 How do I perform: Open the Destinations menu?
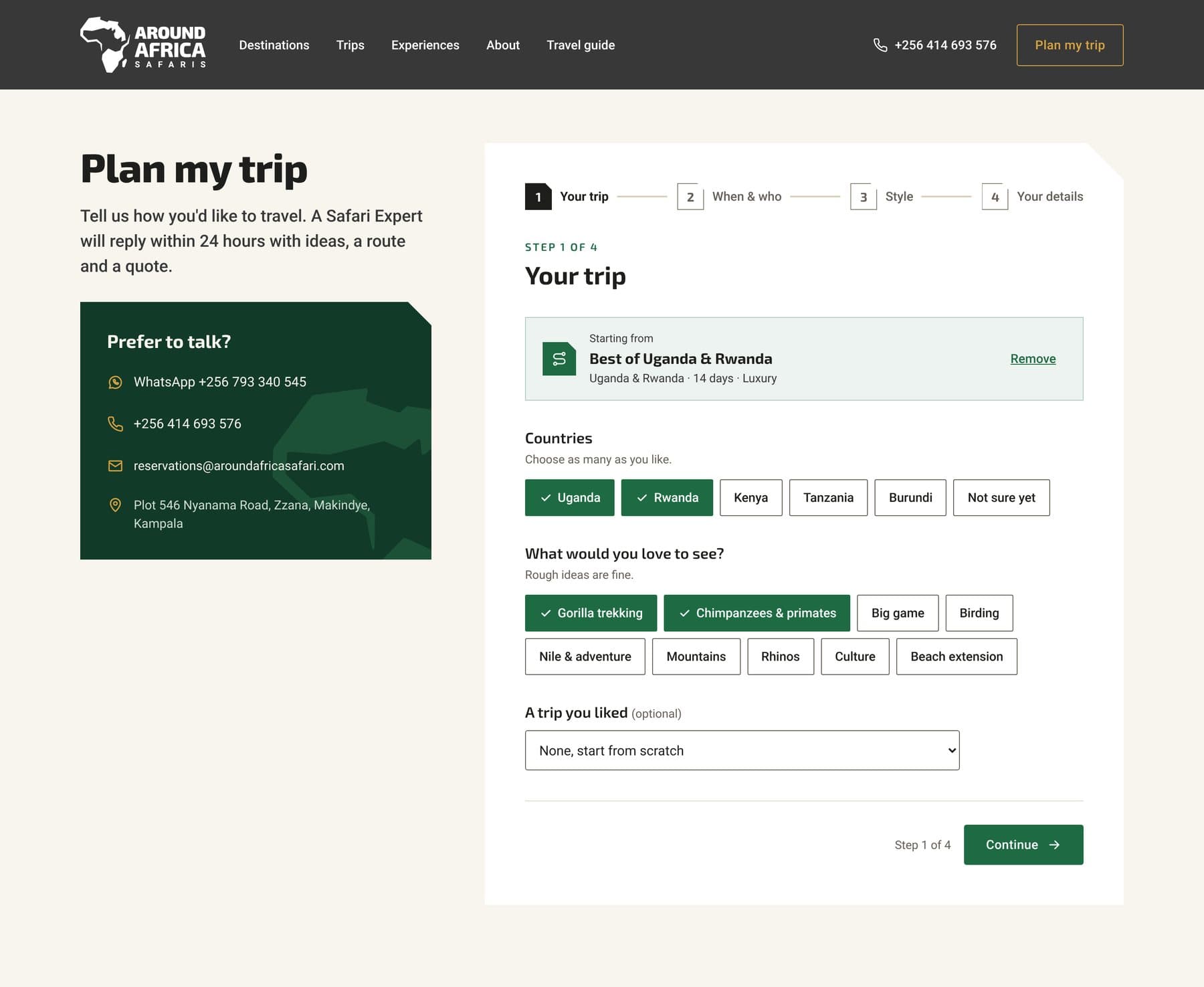point(274,45)
